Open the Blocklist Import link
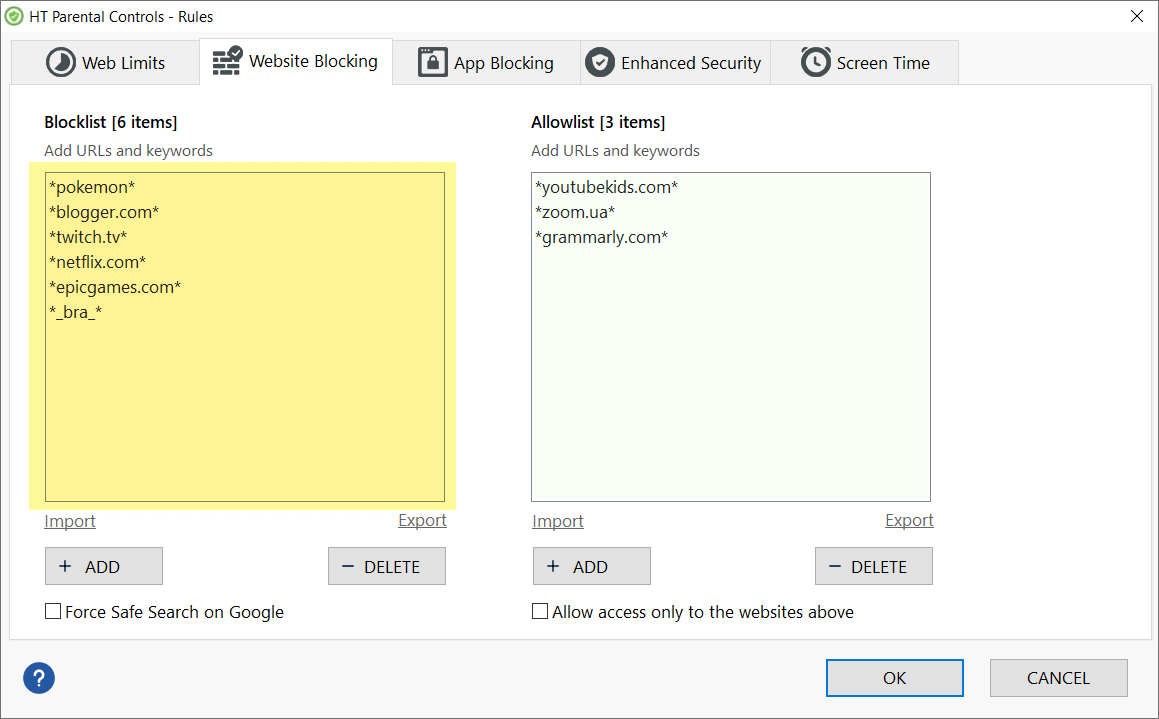Screen dimensions: 1159x719 click(x=70, y=521)
